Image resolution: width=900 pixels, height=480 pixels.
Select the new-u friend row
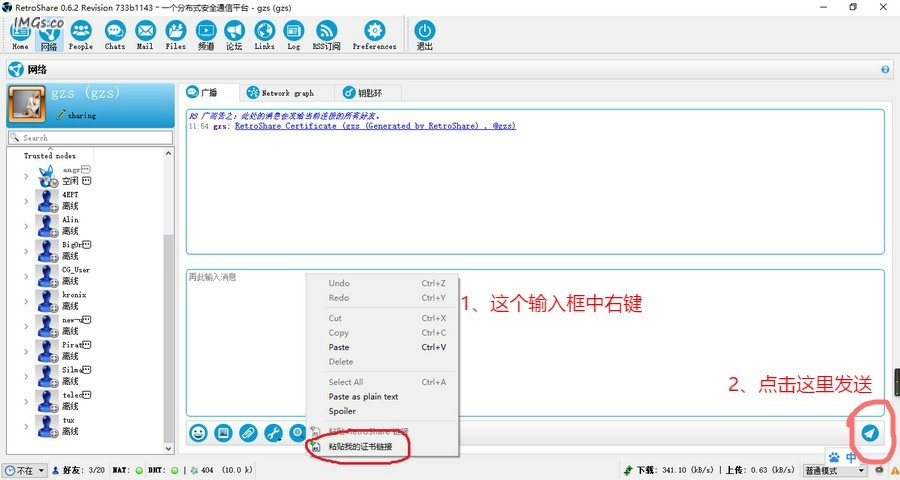86,326
